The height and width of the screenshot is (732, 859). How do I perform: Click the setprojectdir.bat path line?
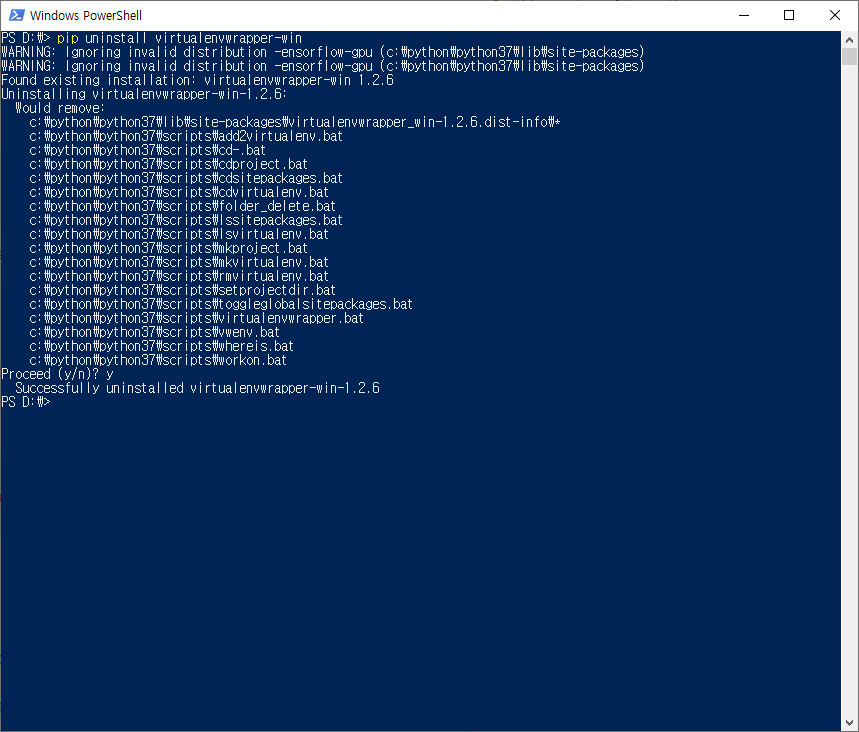[182, 290]
